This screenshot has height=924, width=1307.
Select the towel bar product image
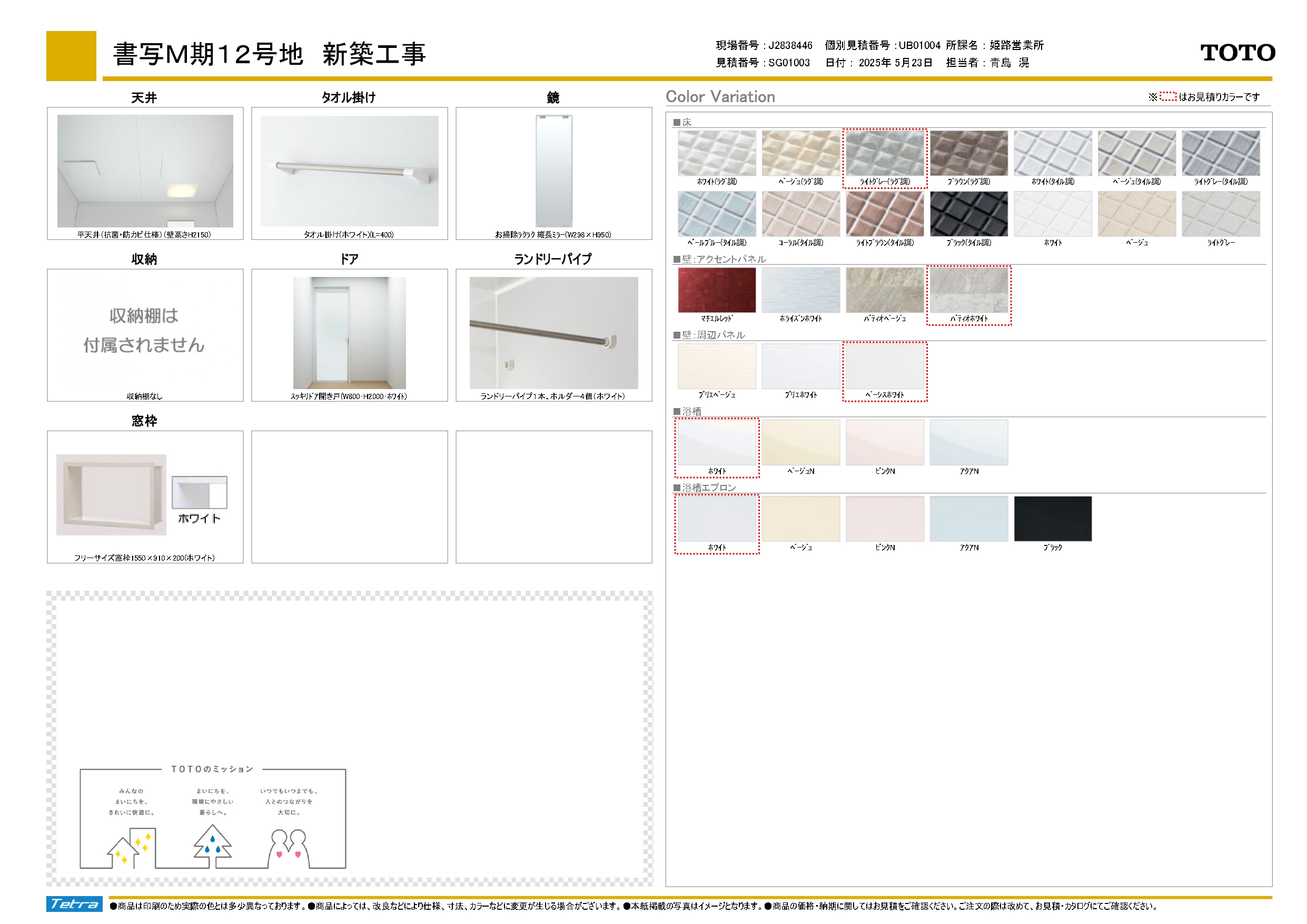pyautogui.click(x=349, y=171)
